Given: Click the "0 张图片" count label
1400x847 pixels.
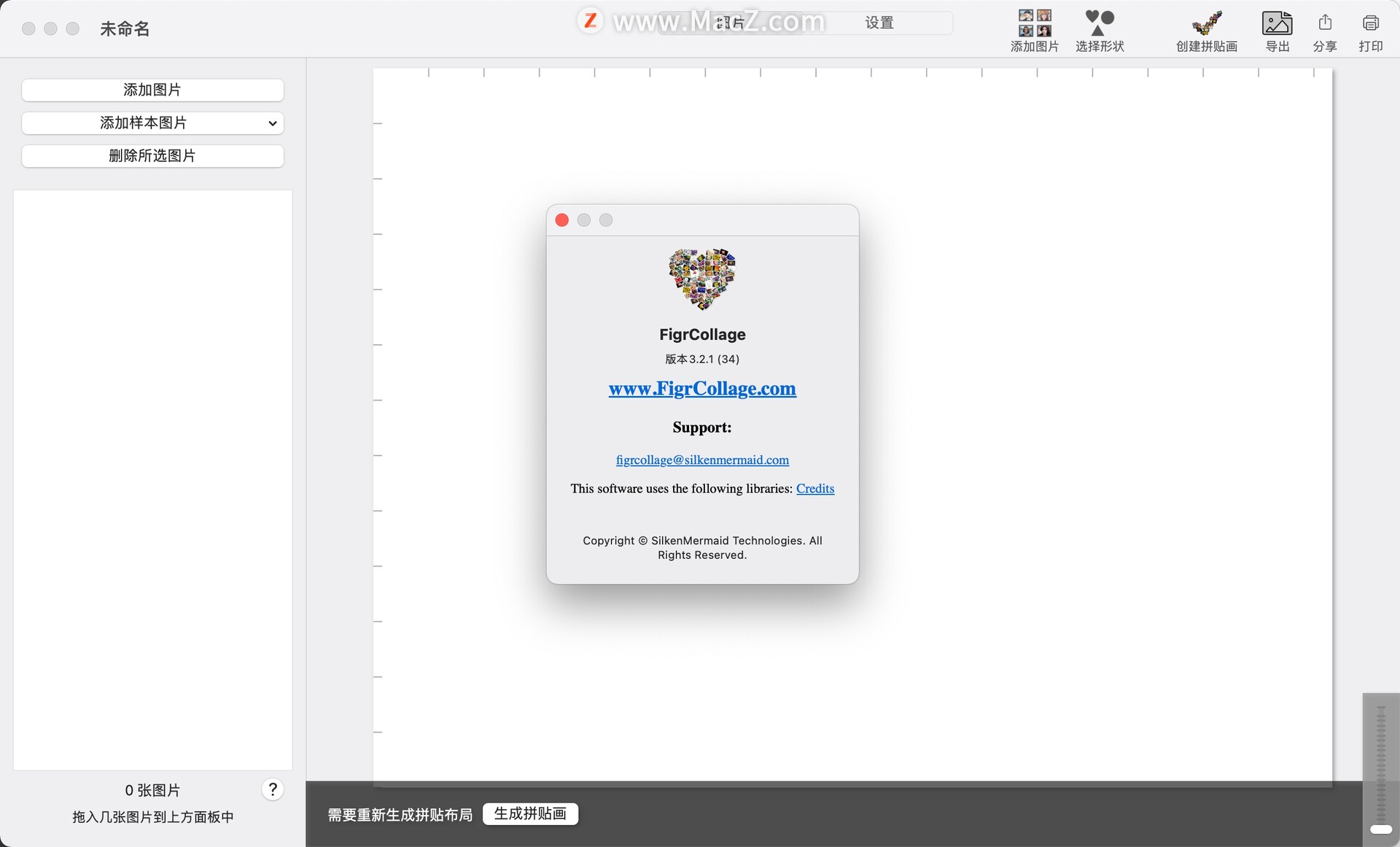Looking at the screenshot, I should tap(152, 790).
